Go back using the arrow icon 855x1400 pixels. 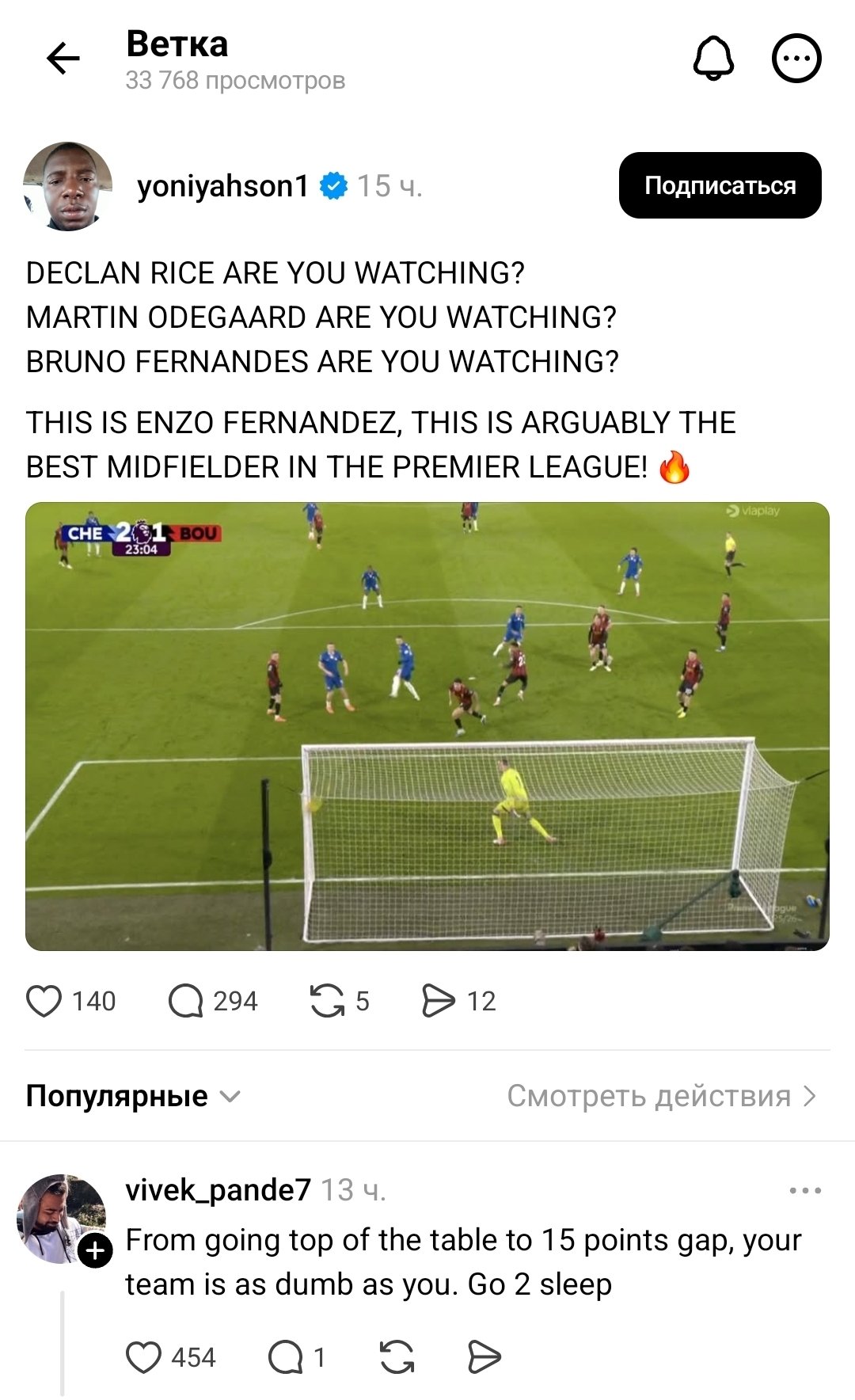(x=63, y=59)
